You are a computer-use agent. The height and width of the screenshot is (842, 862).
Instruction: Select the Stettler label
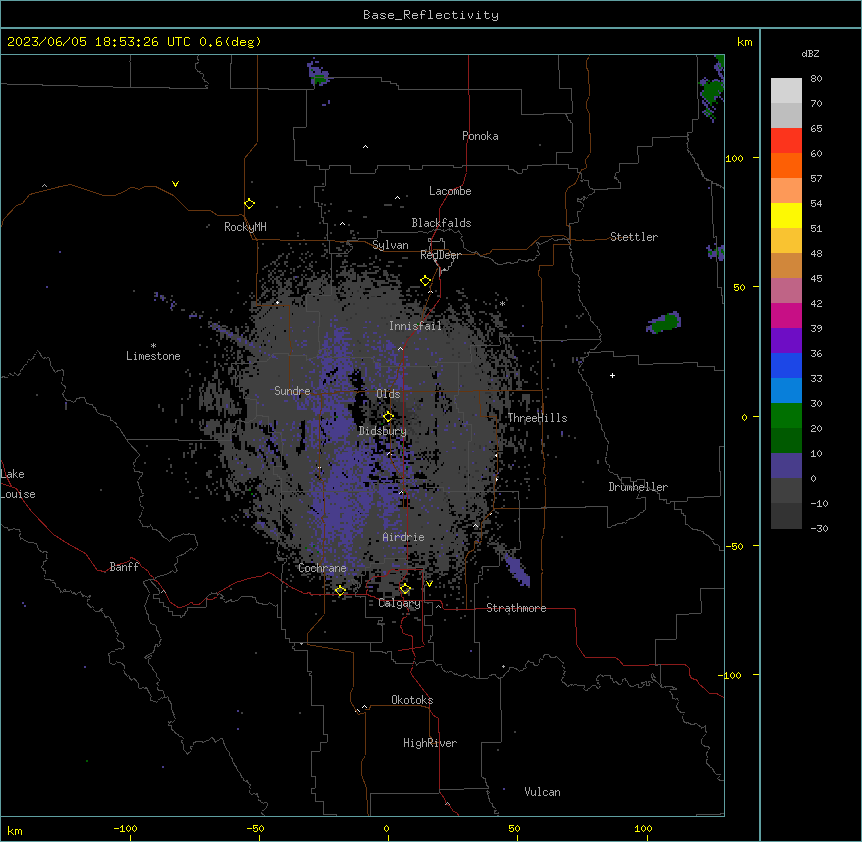(x=634, y=237)
